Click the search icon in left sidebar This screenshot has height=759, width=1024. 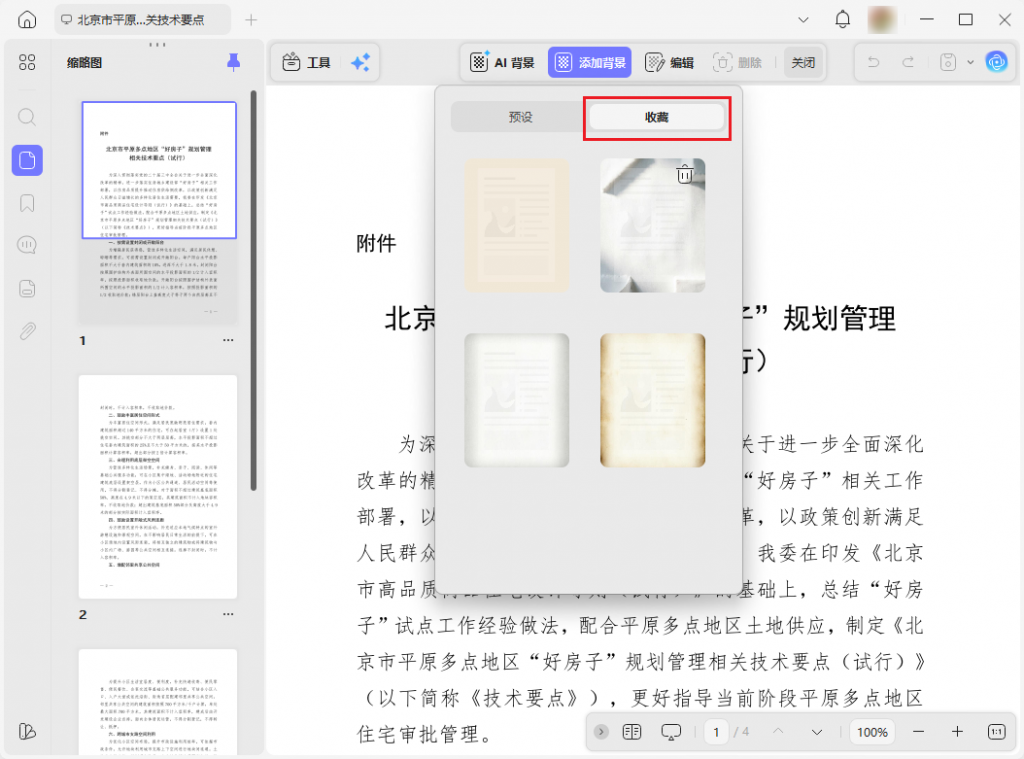(27, 117)
